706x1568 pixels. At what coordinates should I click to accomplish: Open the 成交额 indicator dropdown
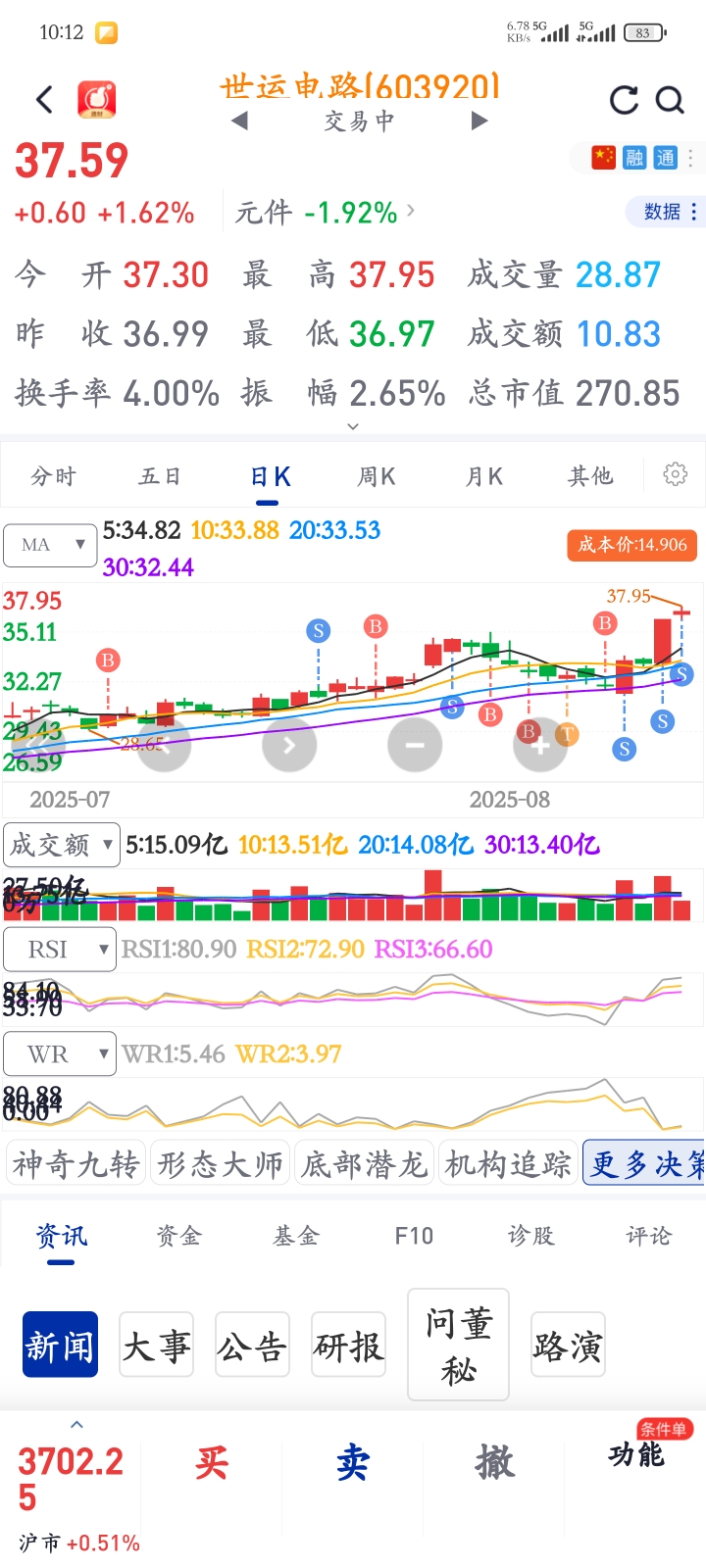[x=62, y=845]
